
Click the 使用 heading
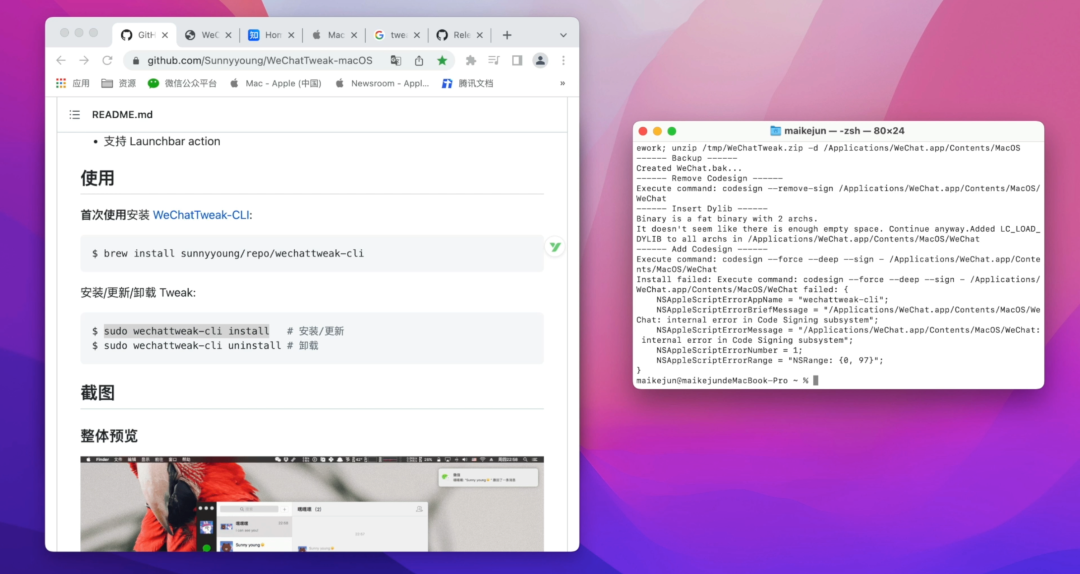pos(97,178)
